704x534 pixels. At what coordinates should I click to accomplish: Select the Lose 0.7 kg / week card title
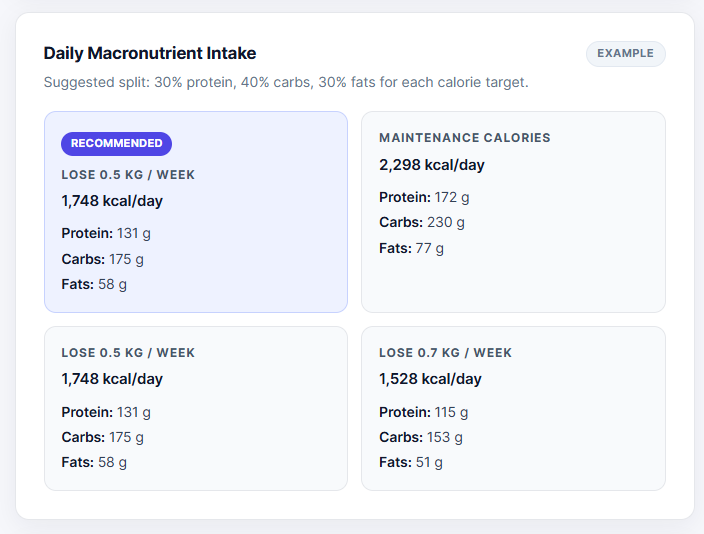[x=445, y=353]
